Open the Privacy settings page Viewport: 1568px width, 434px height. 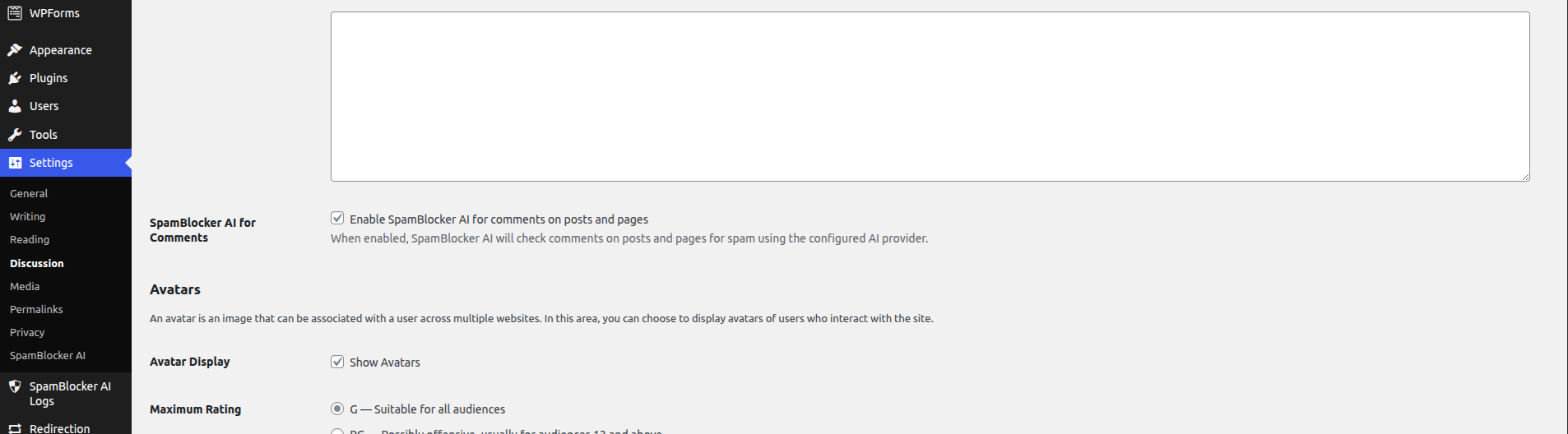(27, 332)
